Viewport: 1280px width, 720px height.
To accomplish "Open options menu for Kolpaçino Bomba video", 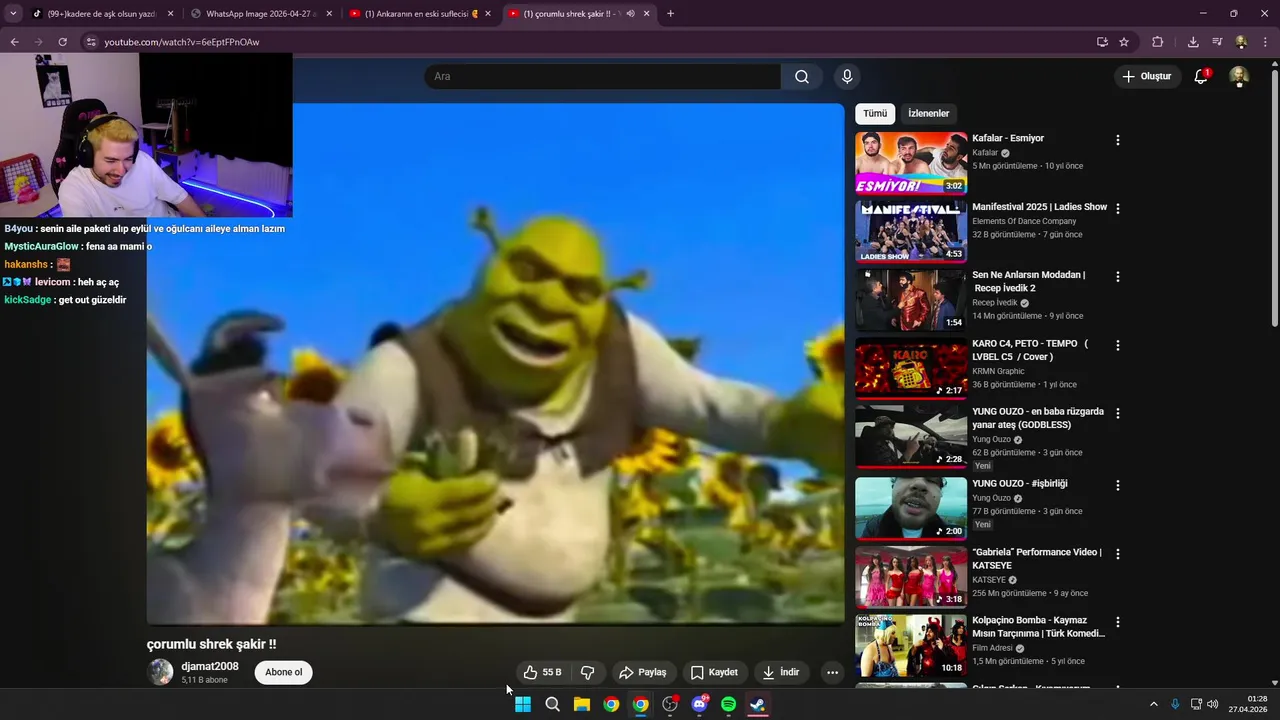I will pos(1118,622).
